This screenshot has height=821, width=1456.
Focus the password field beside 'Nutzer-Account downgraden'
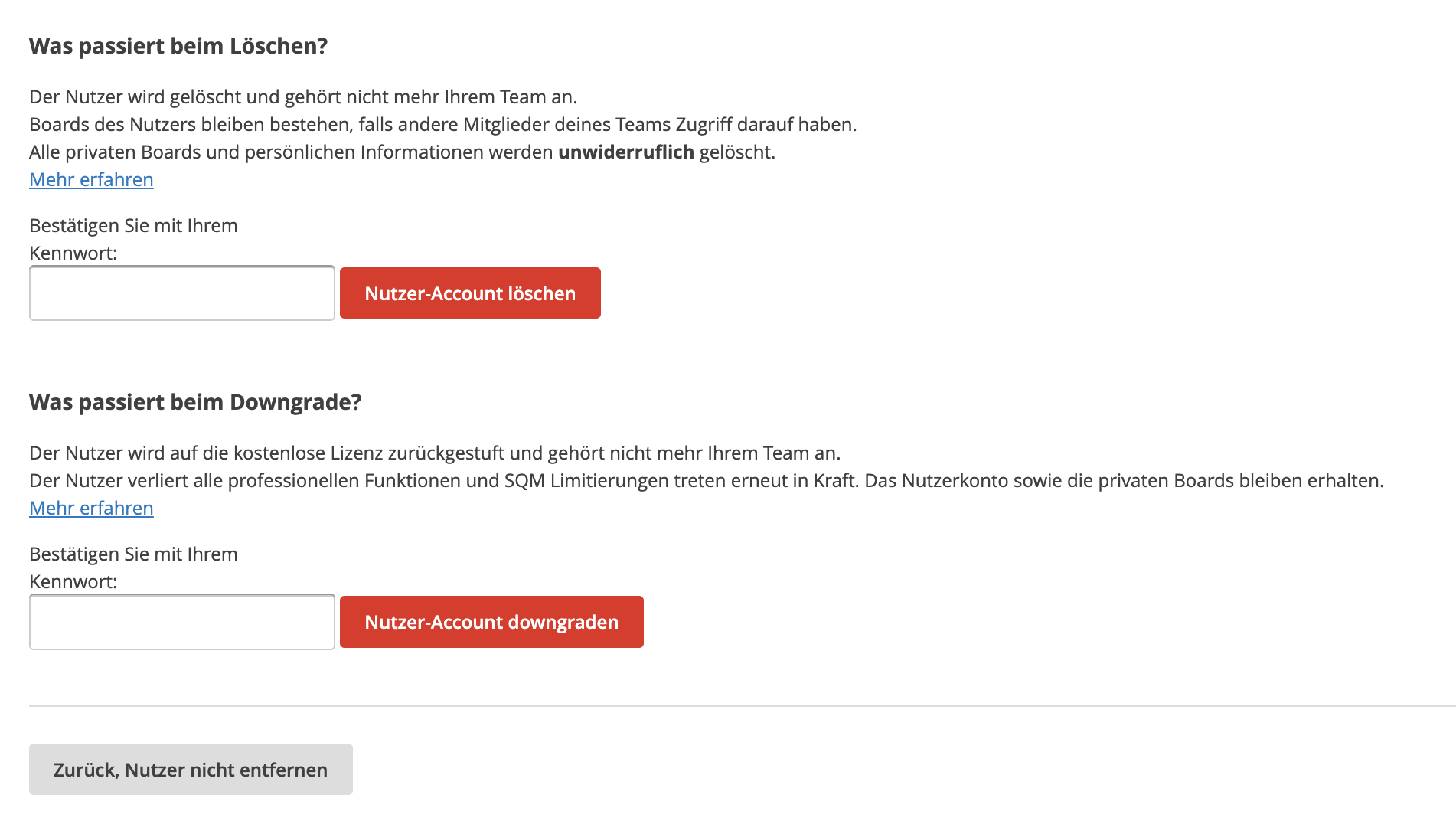click(182, 622)
